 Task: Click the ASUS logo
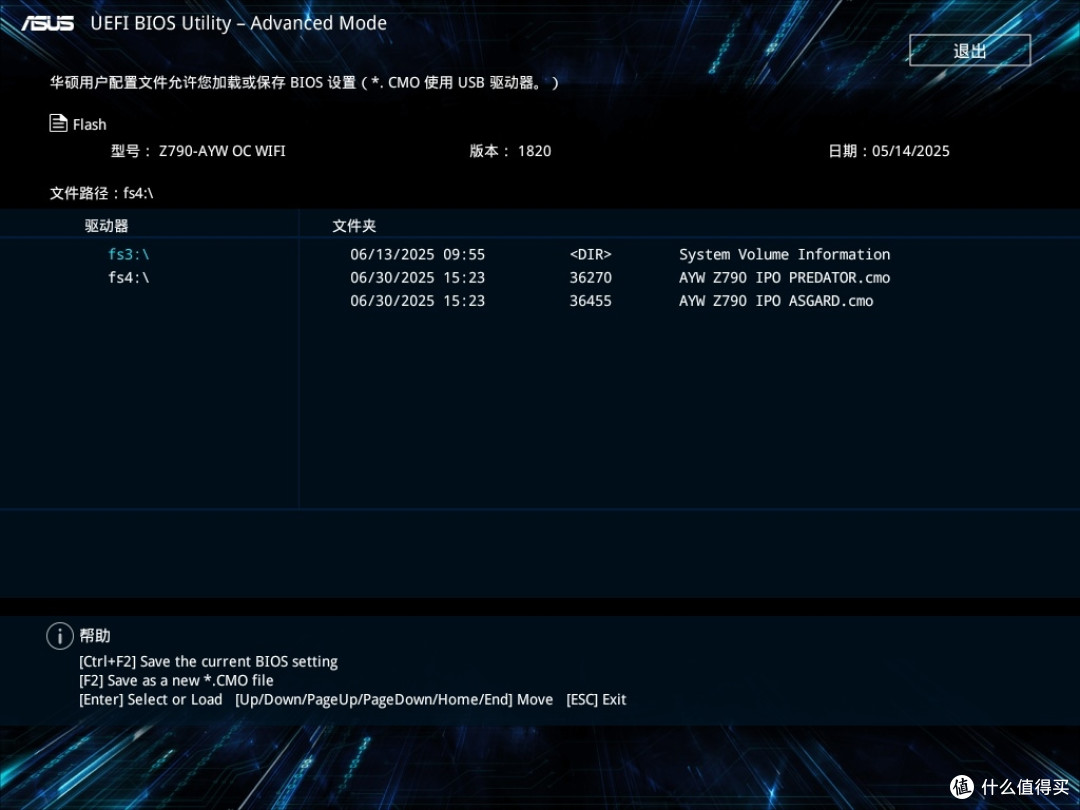click(48, 23)
